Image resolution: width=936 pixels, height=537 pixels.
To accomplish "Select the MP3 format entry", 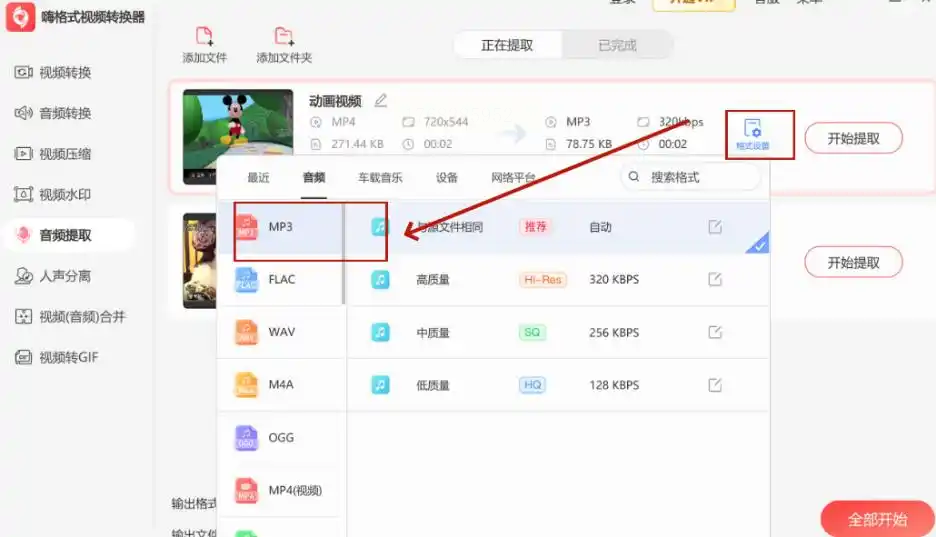I will (x=281, y=227).
